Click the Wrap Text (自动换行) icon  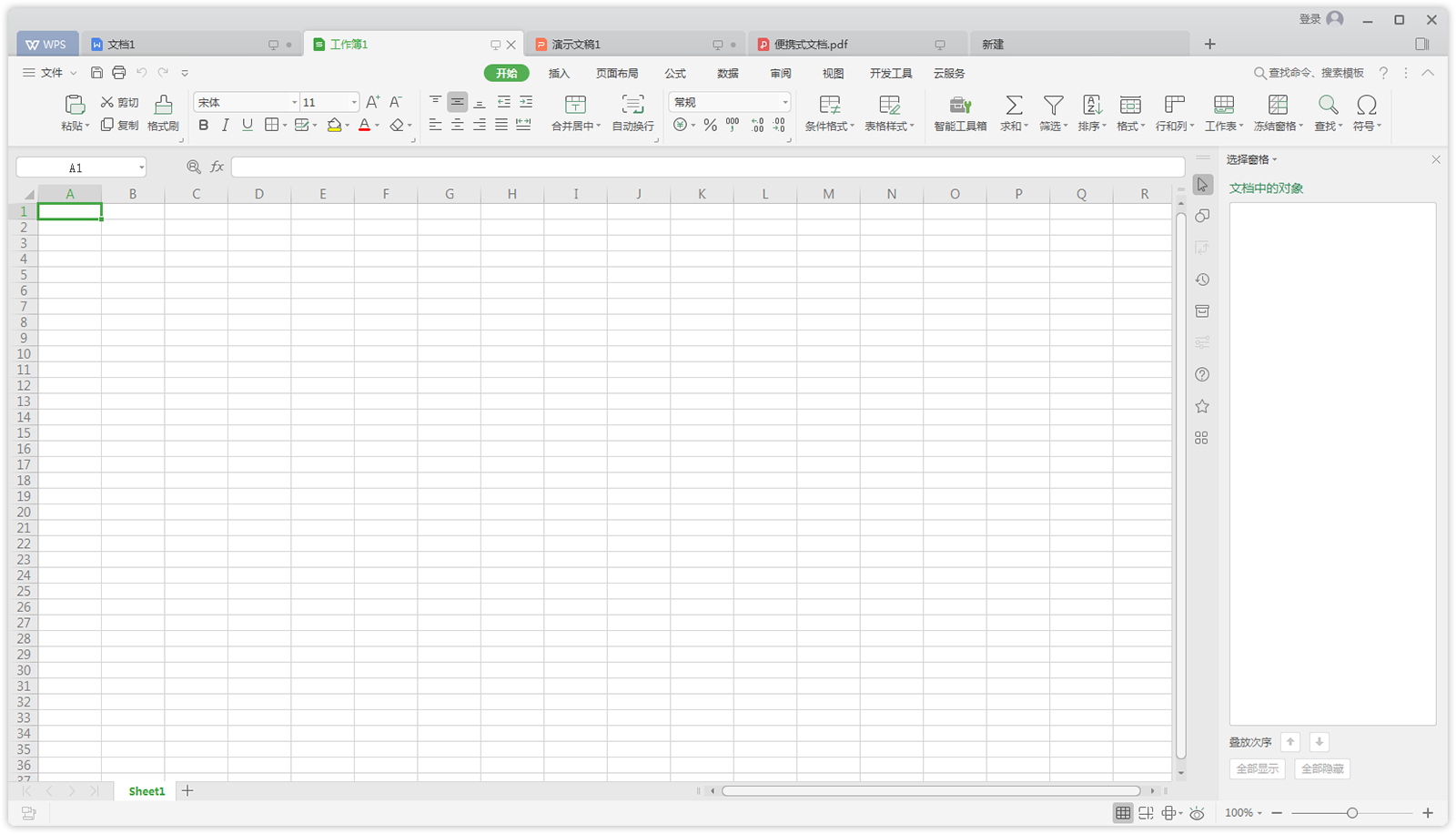(632, 105)
